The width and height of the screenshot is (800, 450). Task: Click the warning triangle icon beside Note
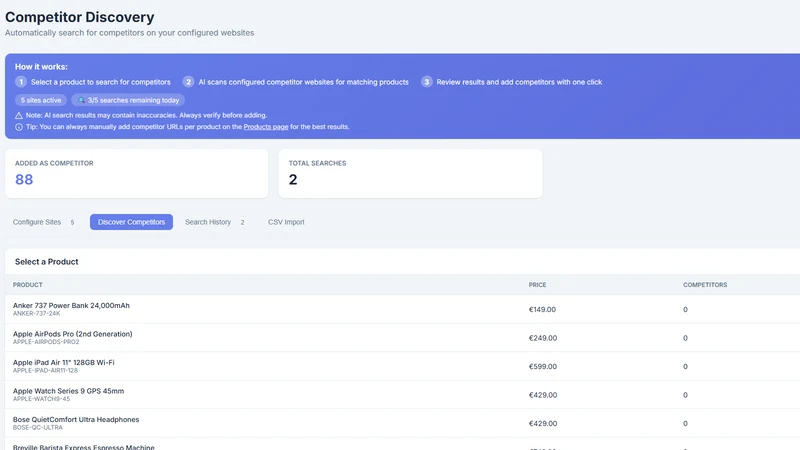pos(19,115)
